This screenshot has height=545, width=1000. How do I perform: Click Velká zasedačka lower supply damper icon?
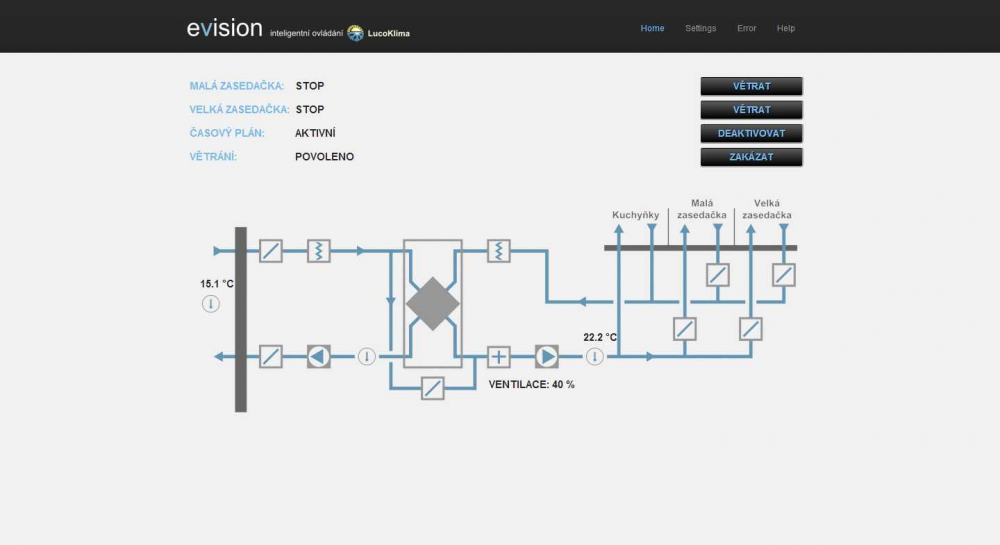point(751,329)
